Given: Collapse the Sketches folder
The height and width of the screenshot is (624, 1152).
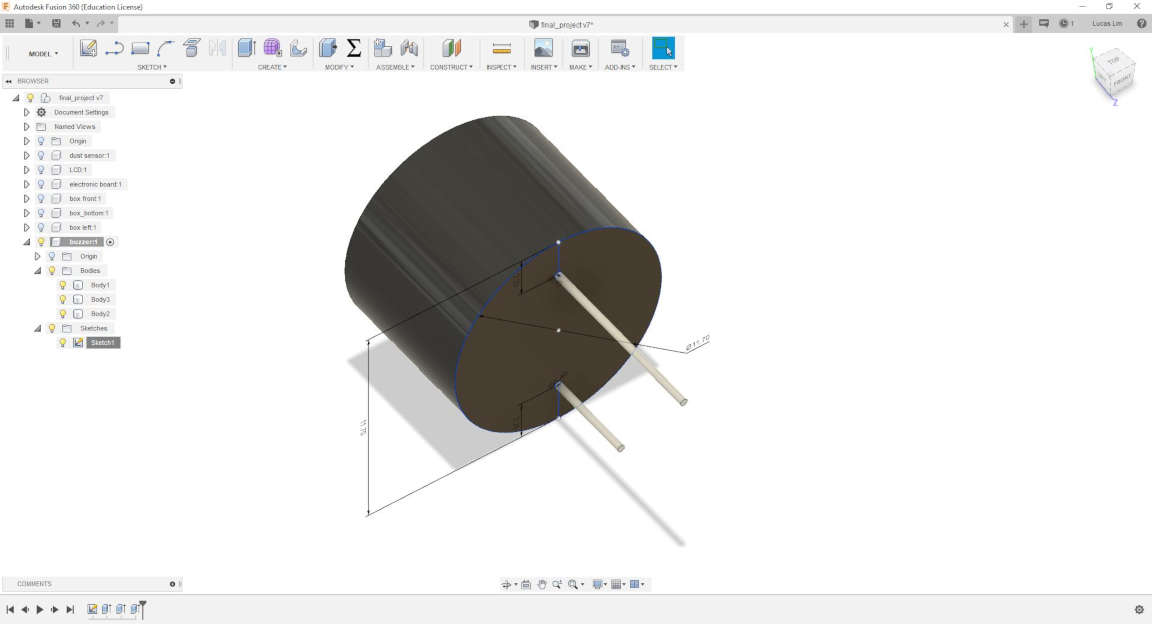Looking at the screenshot, I should click(37, 328).
